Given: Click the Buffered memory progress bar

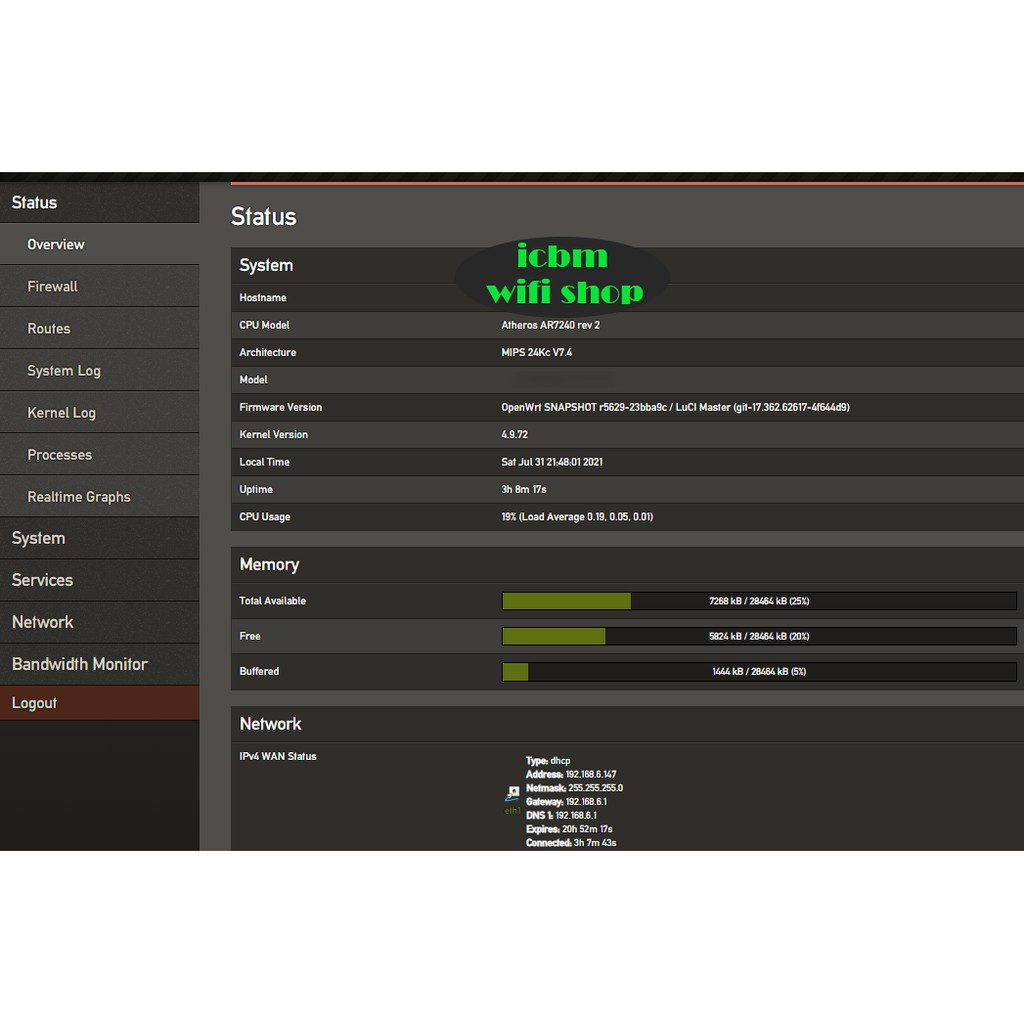Looking at the screenshot, I should click(758, 671).
